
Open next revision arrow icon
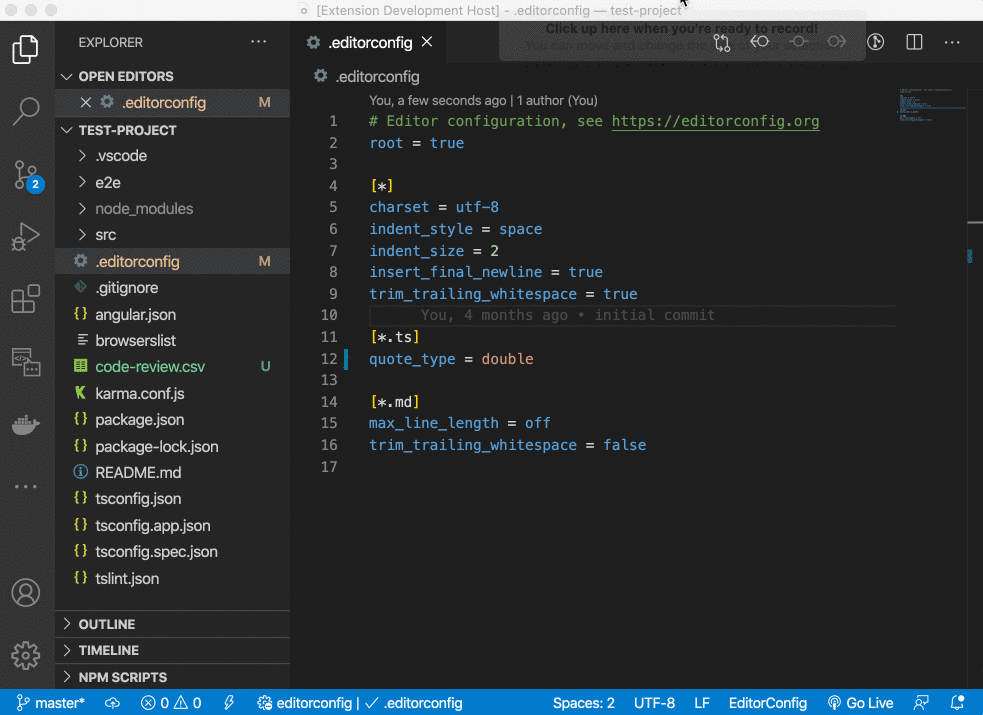coord(836,42)
